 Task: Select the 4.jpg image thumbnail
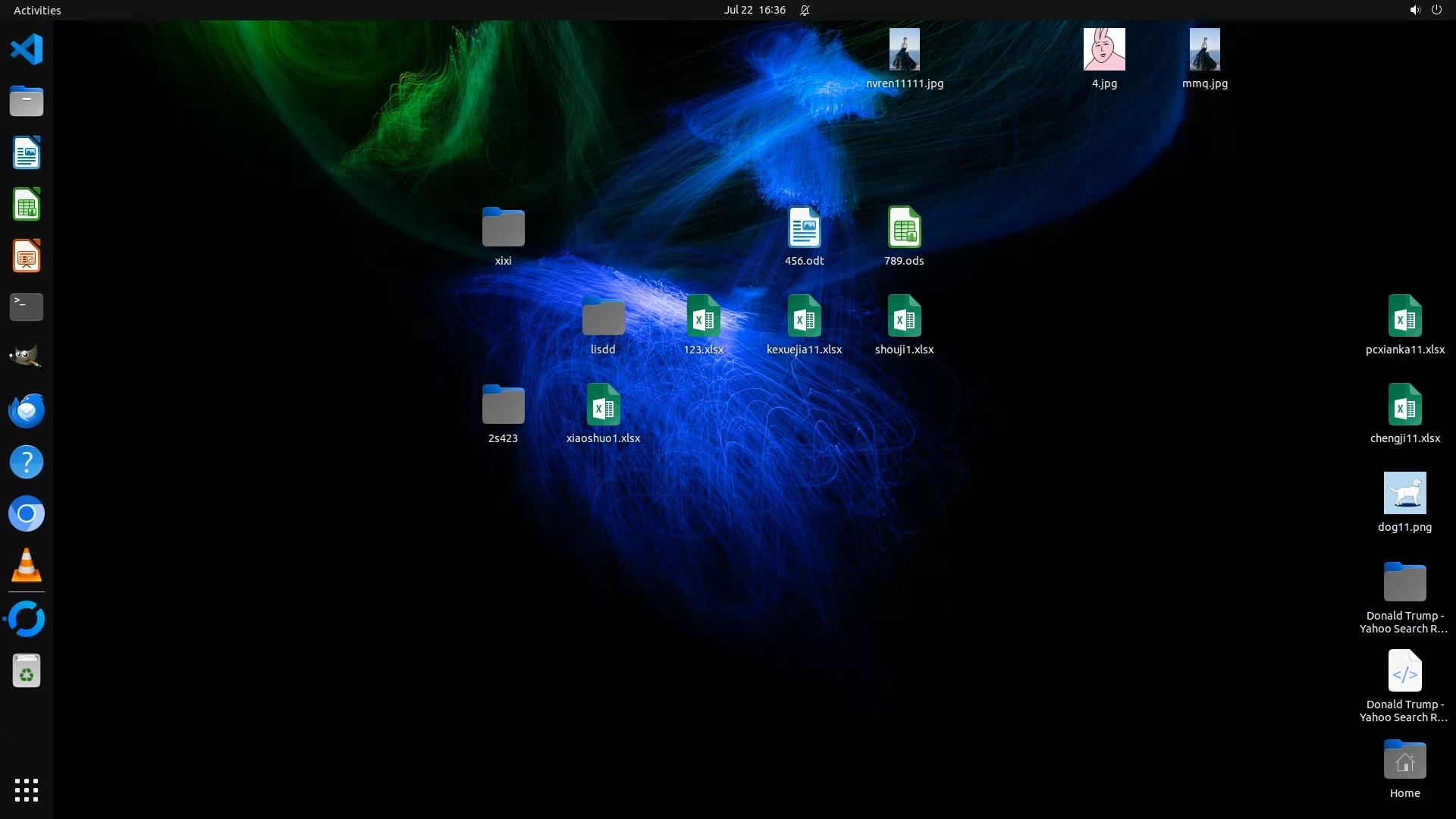(x=1104, y=50)
